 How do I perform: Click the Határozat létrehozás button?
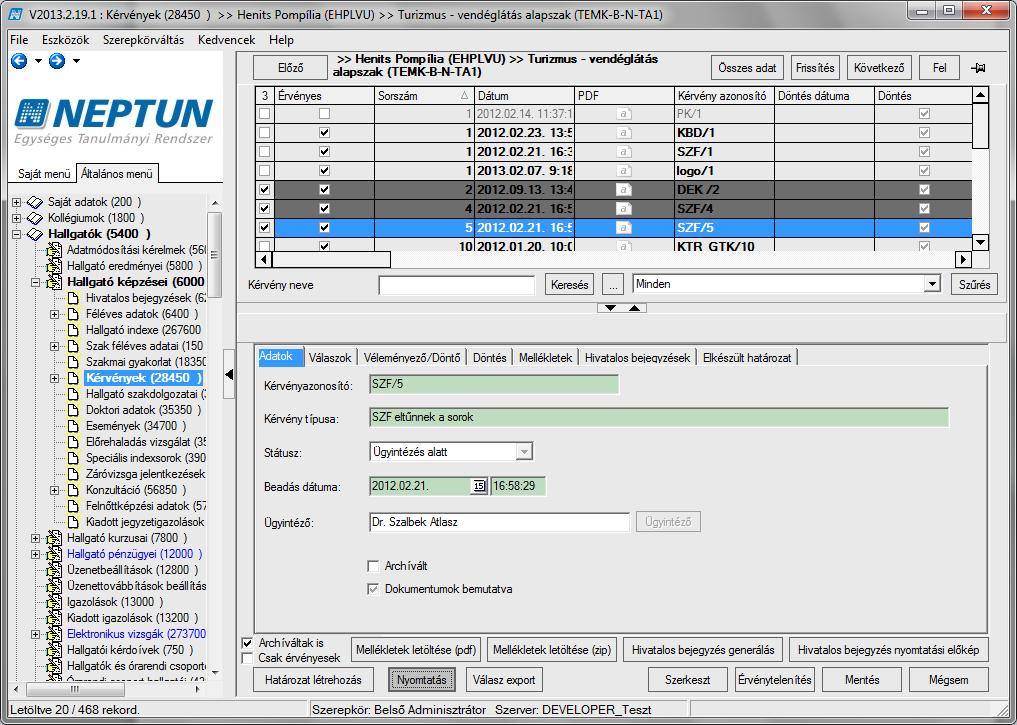(313, 680)
